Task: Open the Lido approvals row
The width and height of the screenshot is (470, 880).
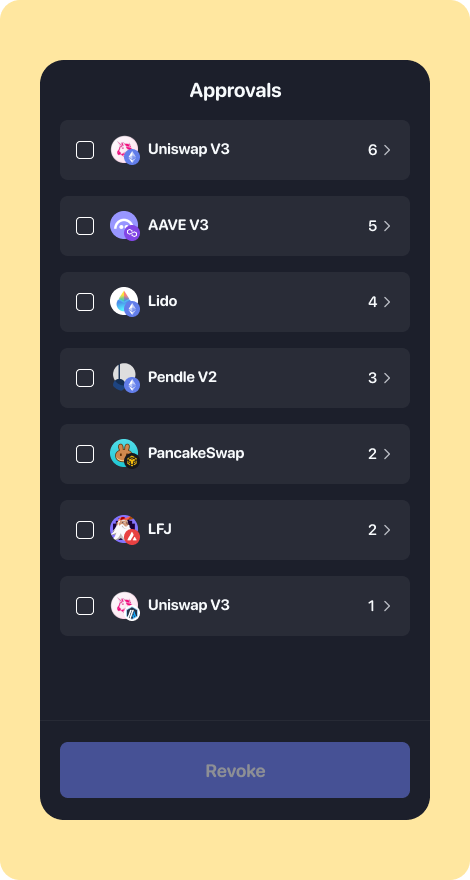Action: click(235, 302)
